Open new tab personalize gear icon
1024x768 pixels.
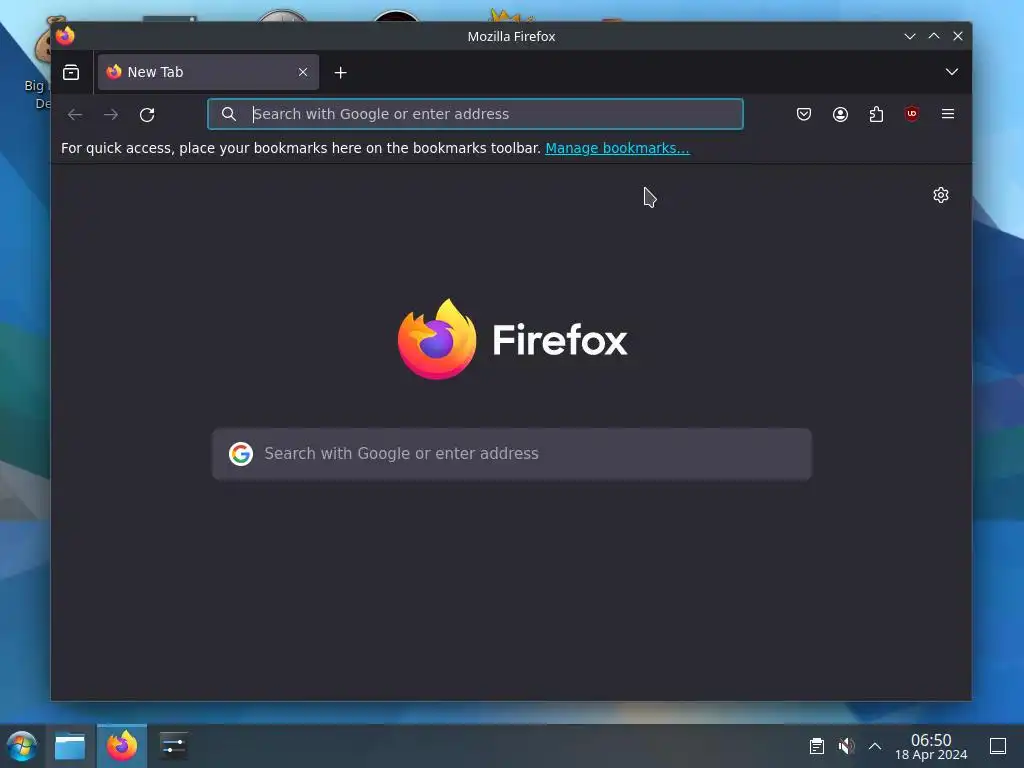click(940, 195)
